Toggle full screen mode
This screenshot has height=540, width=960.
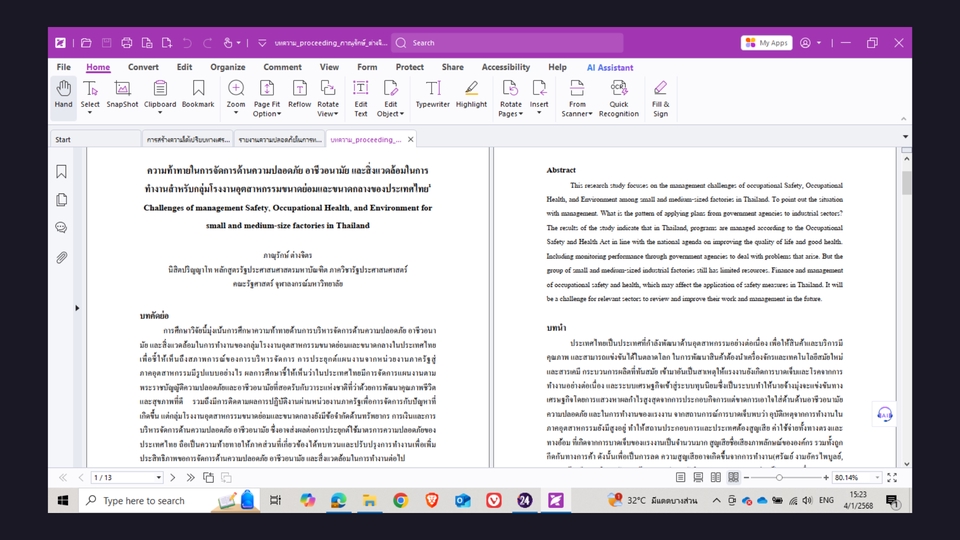(x=892, y=478)
